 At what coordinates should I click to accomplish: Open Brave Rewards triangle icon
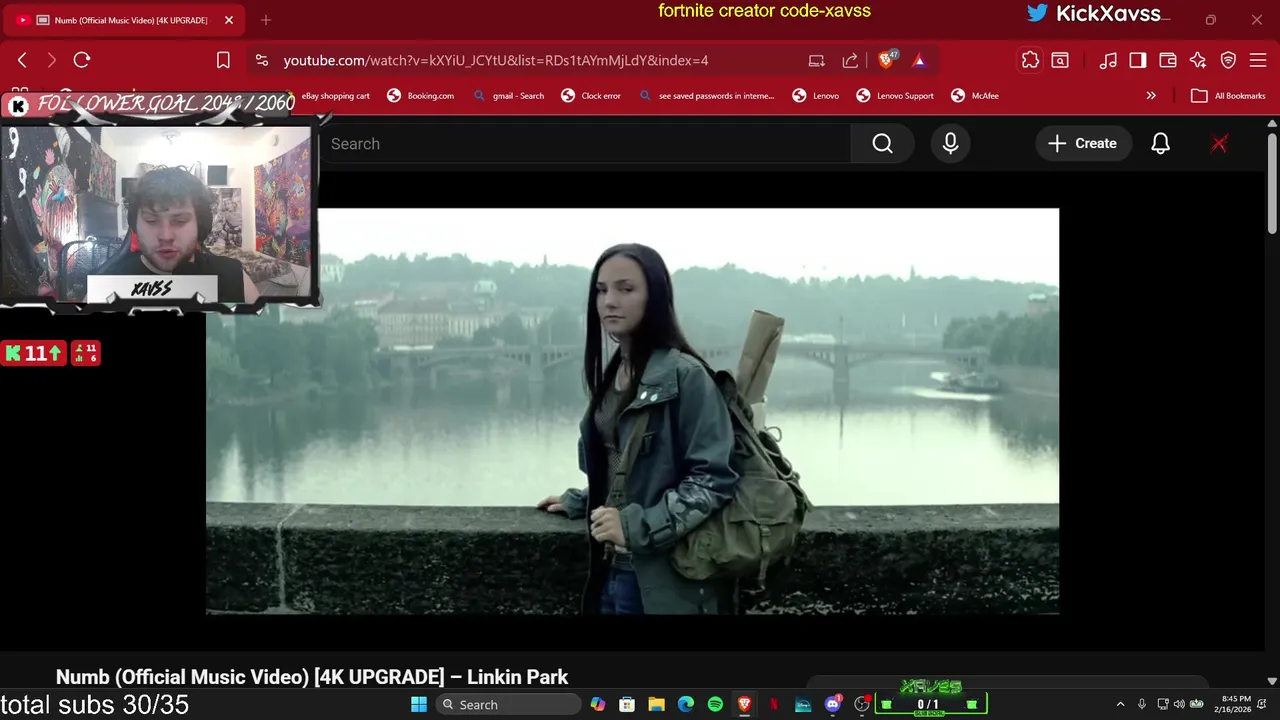(x=919, y=60)
